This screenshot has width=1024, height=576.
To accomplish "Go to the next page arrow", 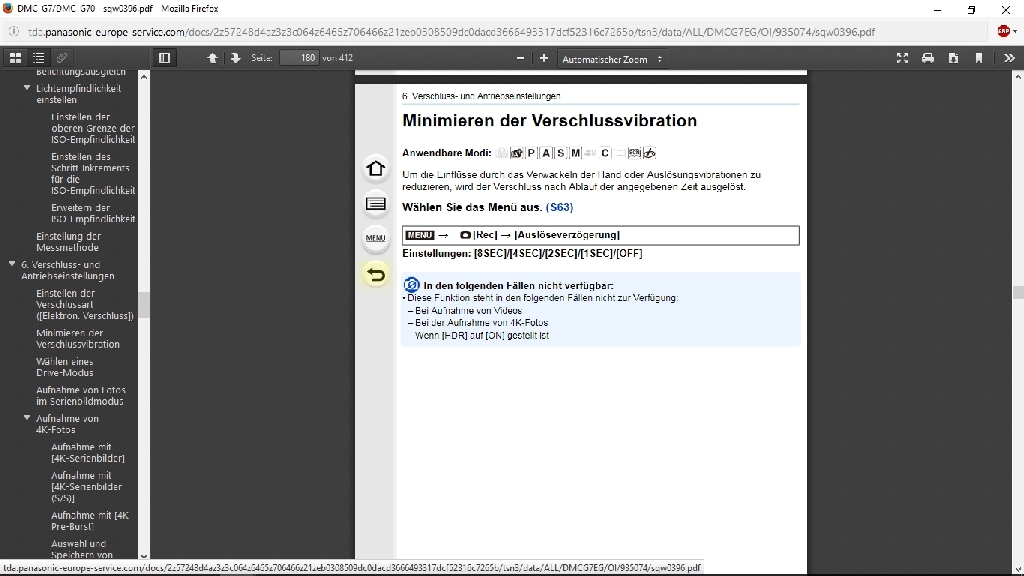I will click(236, 58).
